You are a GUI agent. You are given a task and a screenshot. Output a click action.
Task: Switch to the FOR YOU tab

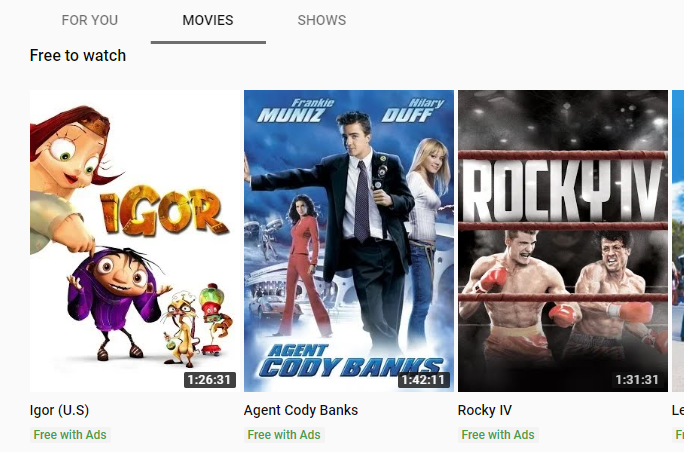point(89,20)
